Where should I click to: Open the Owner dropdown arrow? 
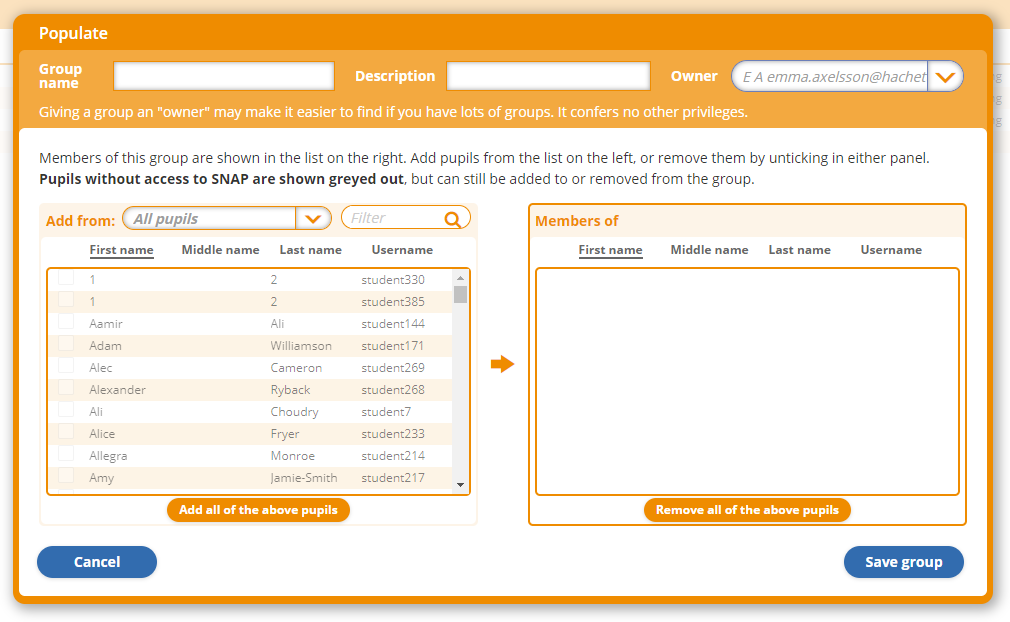click(x=945, y=76)
